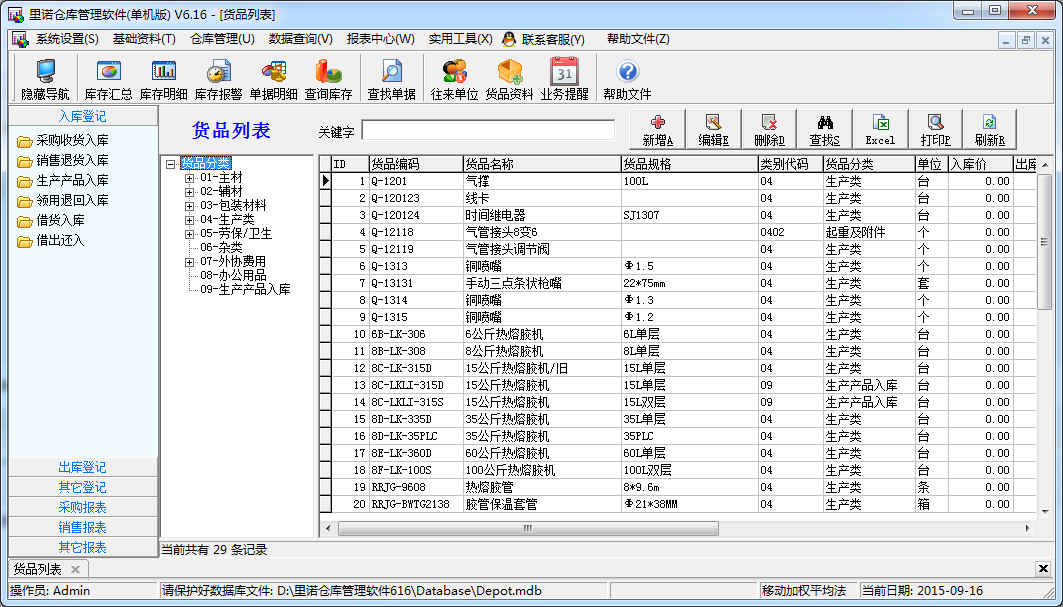The width and height of the screenshot is (1063, 607).
Task: Close the 货品列表 tab
Action: click(75, 569)
